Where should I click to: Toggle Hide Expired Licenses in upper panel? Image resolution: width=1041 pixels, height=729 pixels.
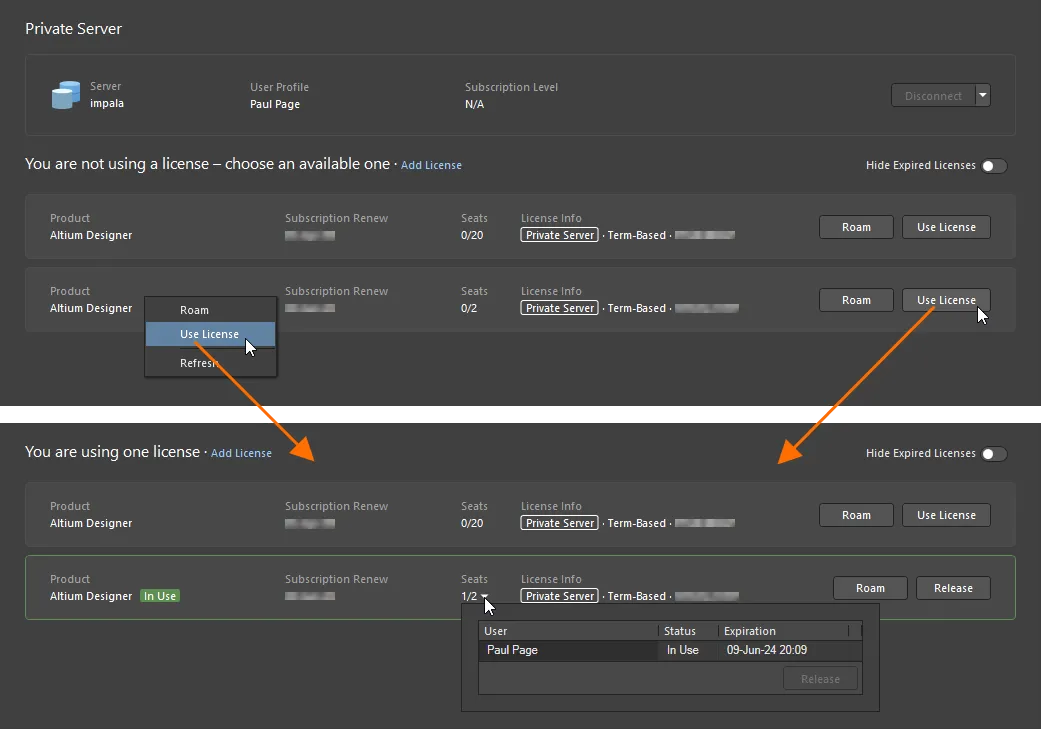tap(995, 166)
